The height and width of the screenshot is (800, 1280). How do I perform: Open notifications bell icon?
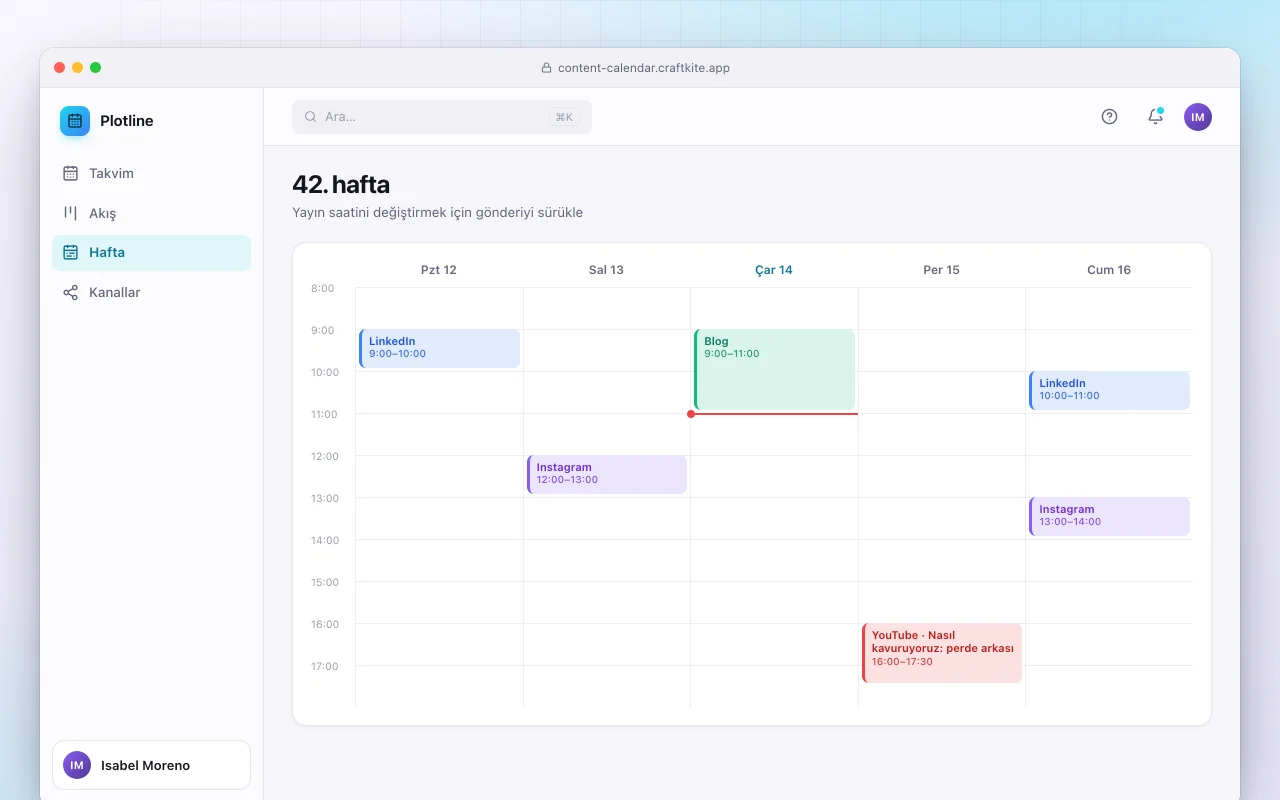coord(1155,117)
